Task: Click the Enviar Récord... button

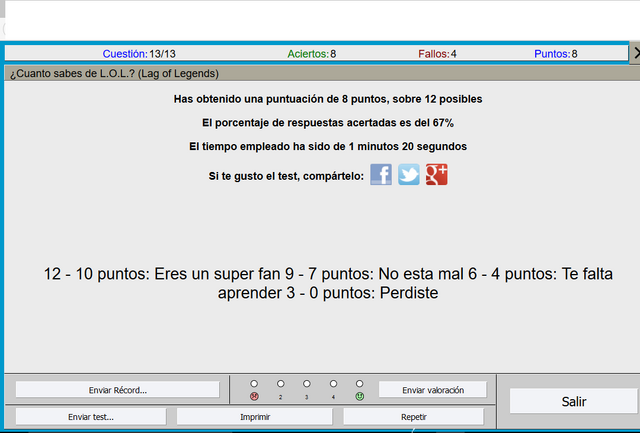Action: pyautogui.click(x=118, y=390)
